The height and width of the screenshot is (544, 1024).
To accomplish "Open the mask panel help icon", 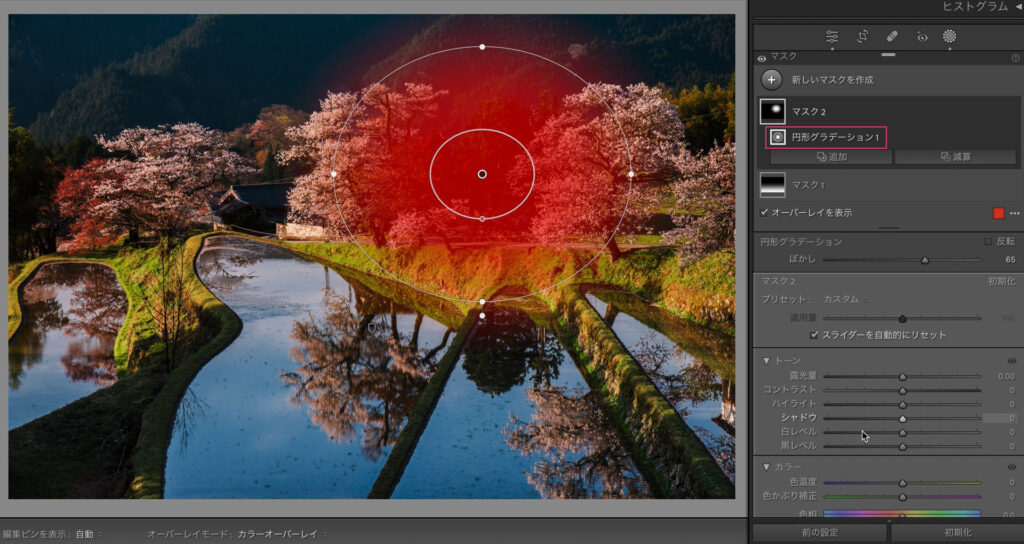I will click(x=1015, y=58).
